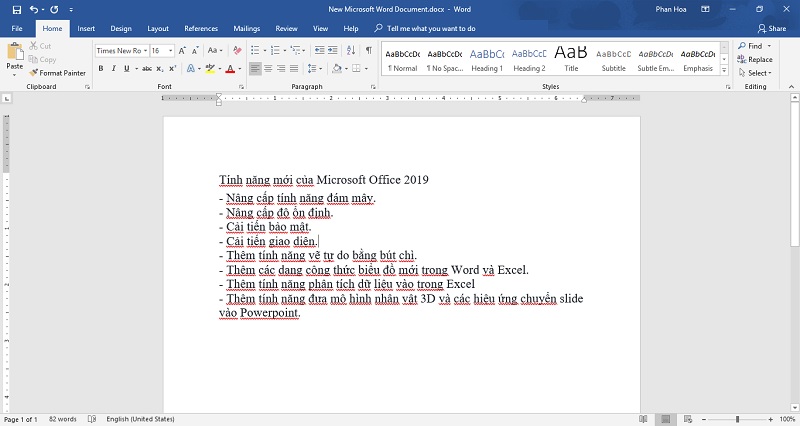Toggle Bold formatting
The width and height of the screenshot is (800, 426).
tap(100, 69)
